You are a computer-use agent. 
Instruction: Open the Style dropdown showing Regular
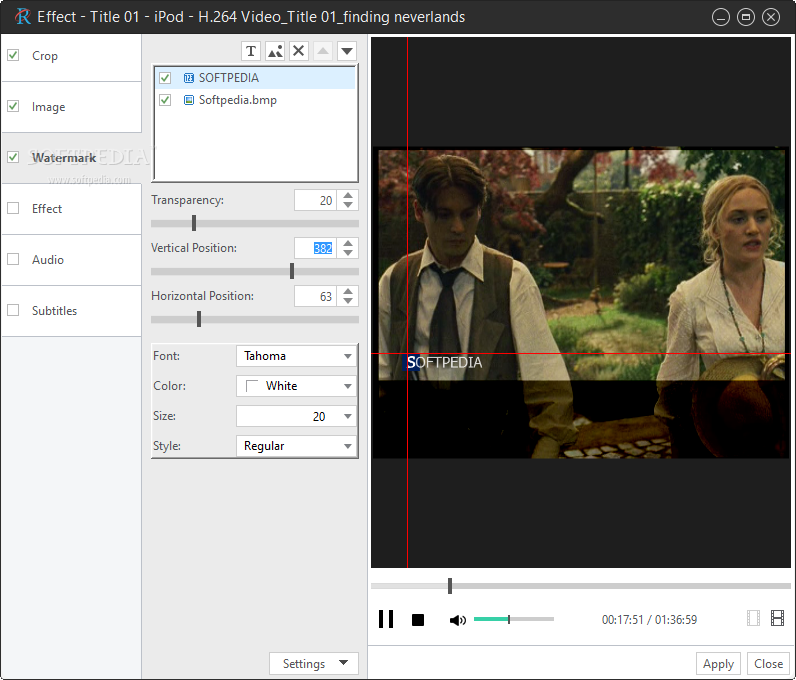(296, 446)
